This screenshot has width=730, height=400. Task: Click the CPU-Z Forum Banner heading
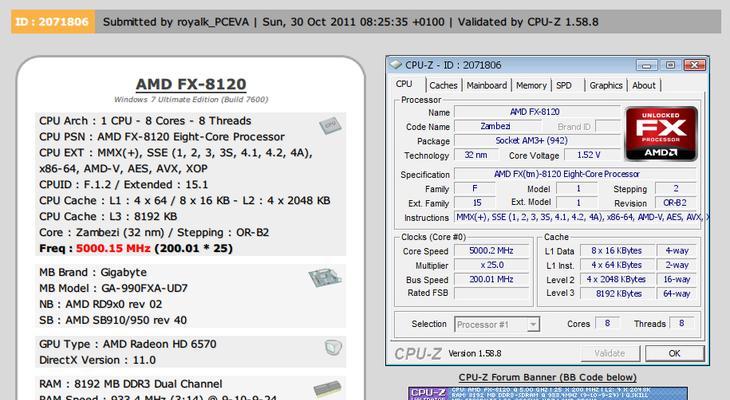548,377
